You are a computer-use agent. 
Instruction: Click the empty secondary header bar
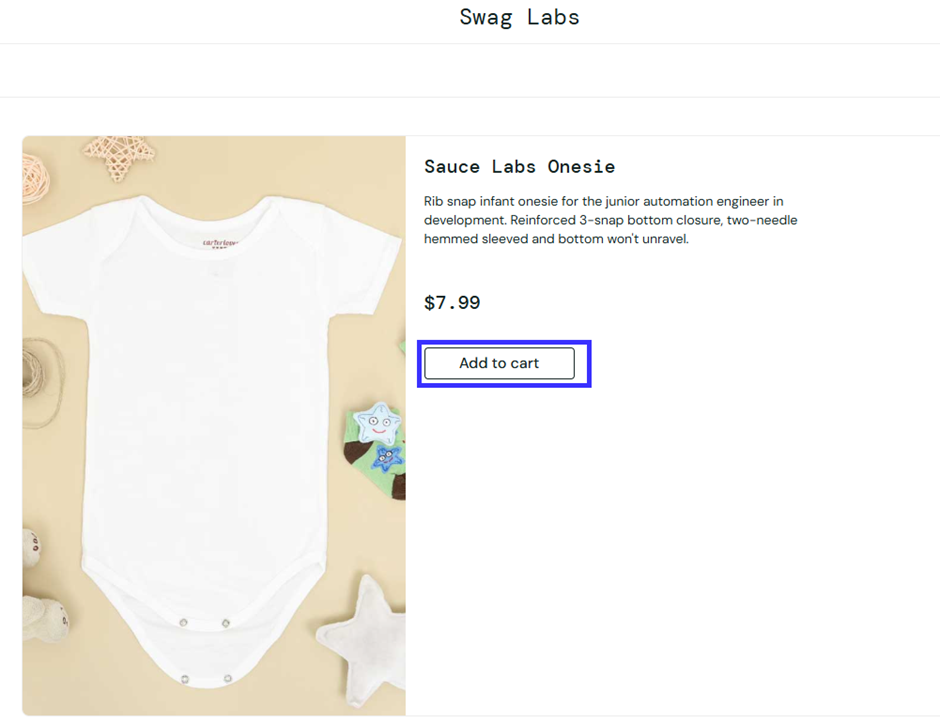pos(470,70)
